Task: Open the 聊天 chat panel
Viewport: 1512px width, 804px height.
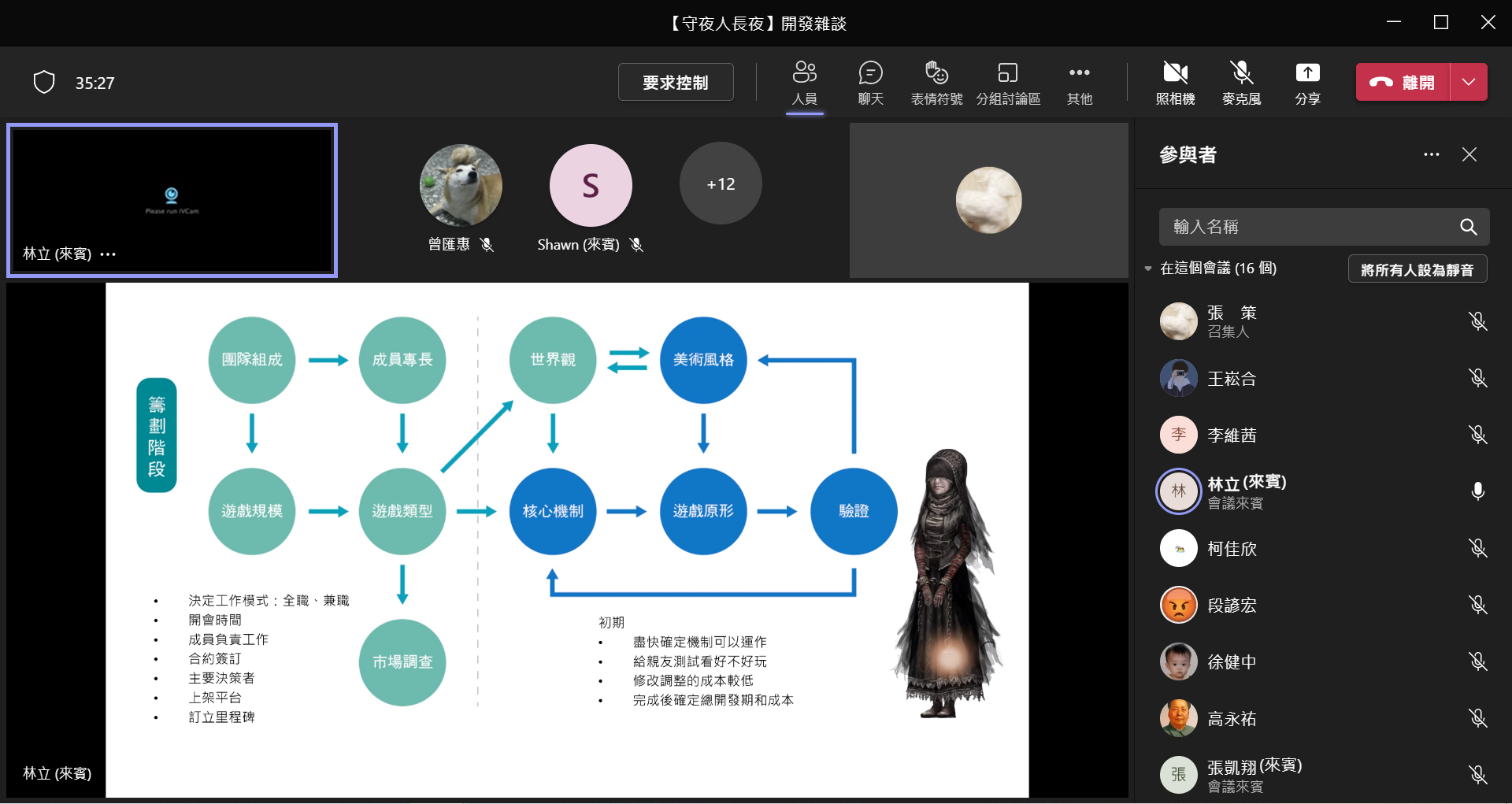Action: [x=870, y=82]
